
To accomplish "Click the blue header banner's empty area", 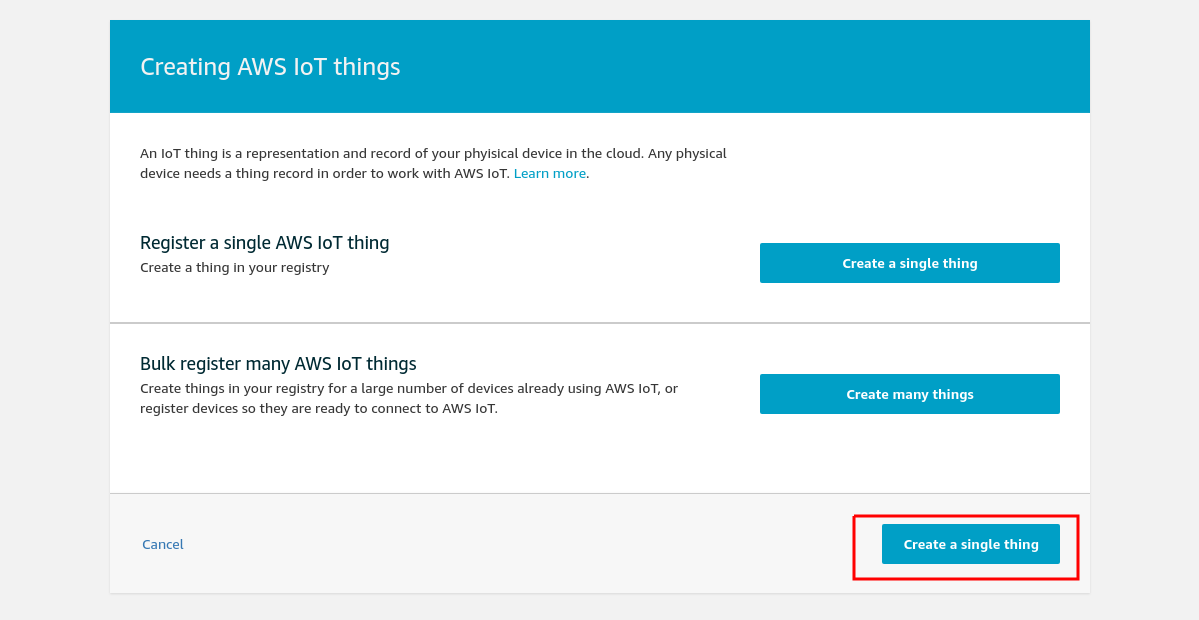I will (x=726, y=67).
